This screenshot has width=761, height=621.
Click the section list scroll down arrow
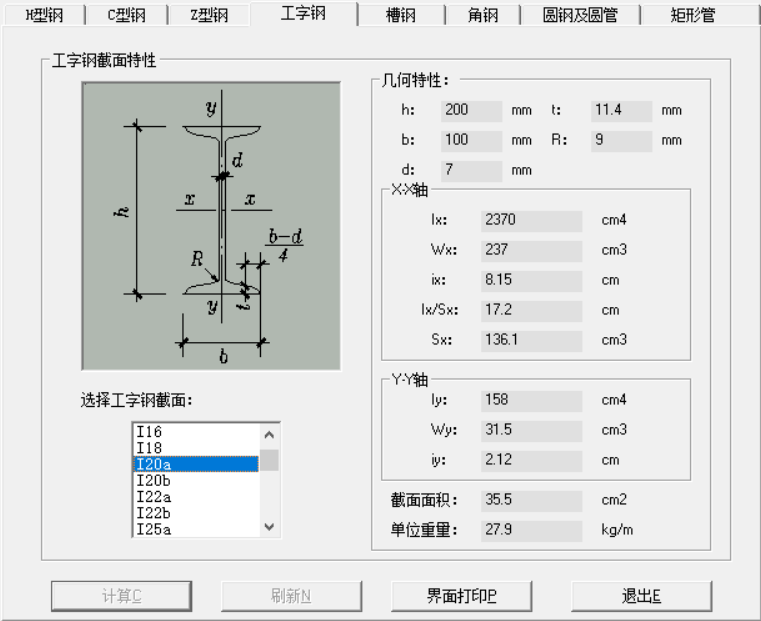[269, 526]
